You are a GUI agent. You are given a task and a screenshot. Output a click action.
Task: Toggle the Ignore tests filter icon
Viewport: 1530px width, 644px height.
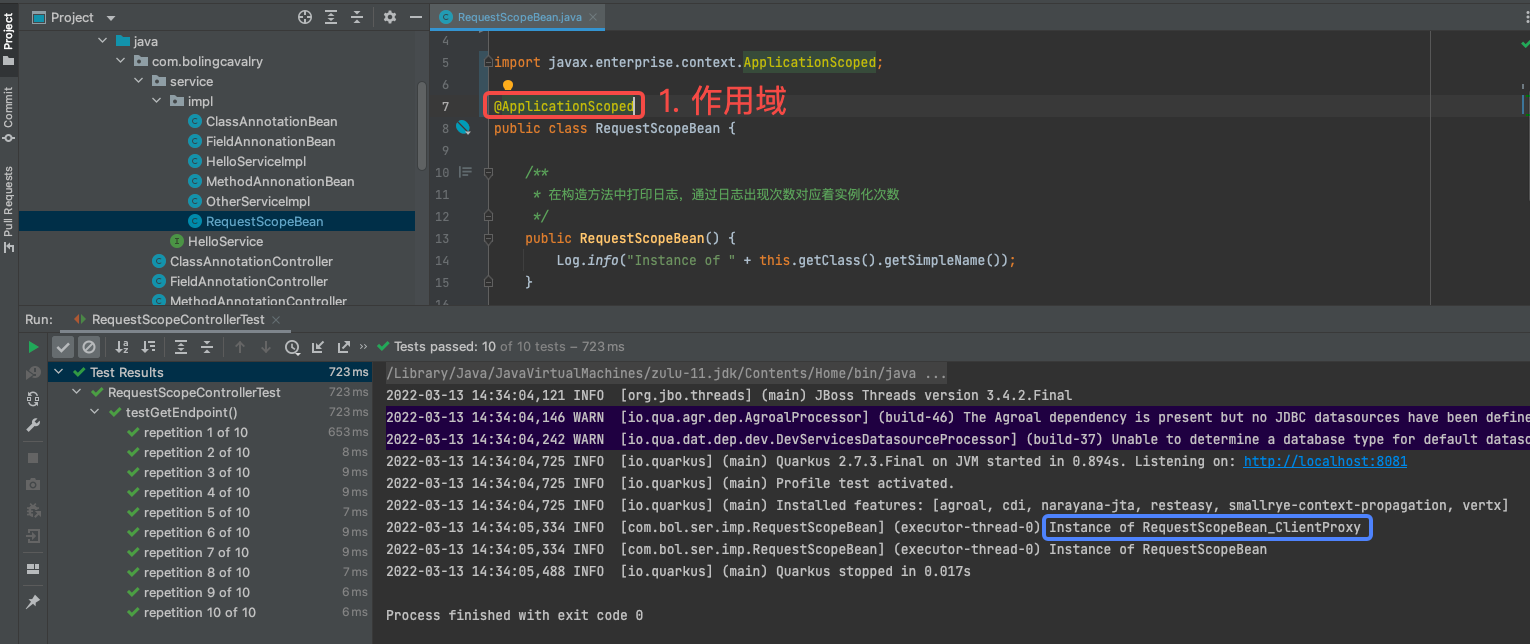click(89, 346)
